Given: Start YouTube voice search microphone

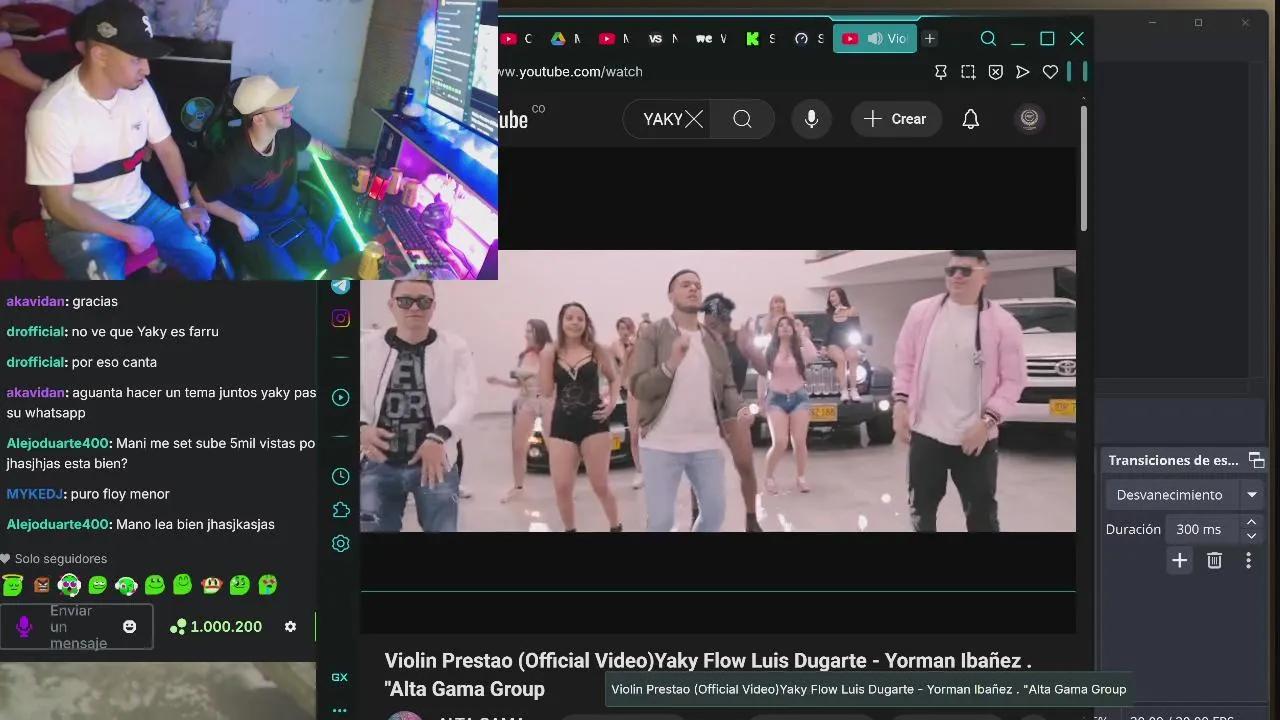Looking at the screenshot, I should click(x=811, y=119).
